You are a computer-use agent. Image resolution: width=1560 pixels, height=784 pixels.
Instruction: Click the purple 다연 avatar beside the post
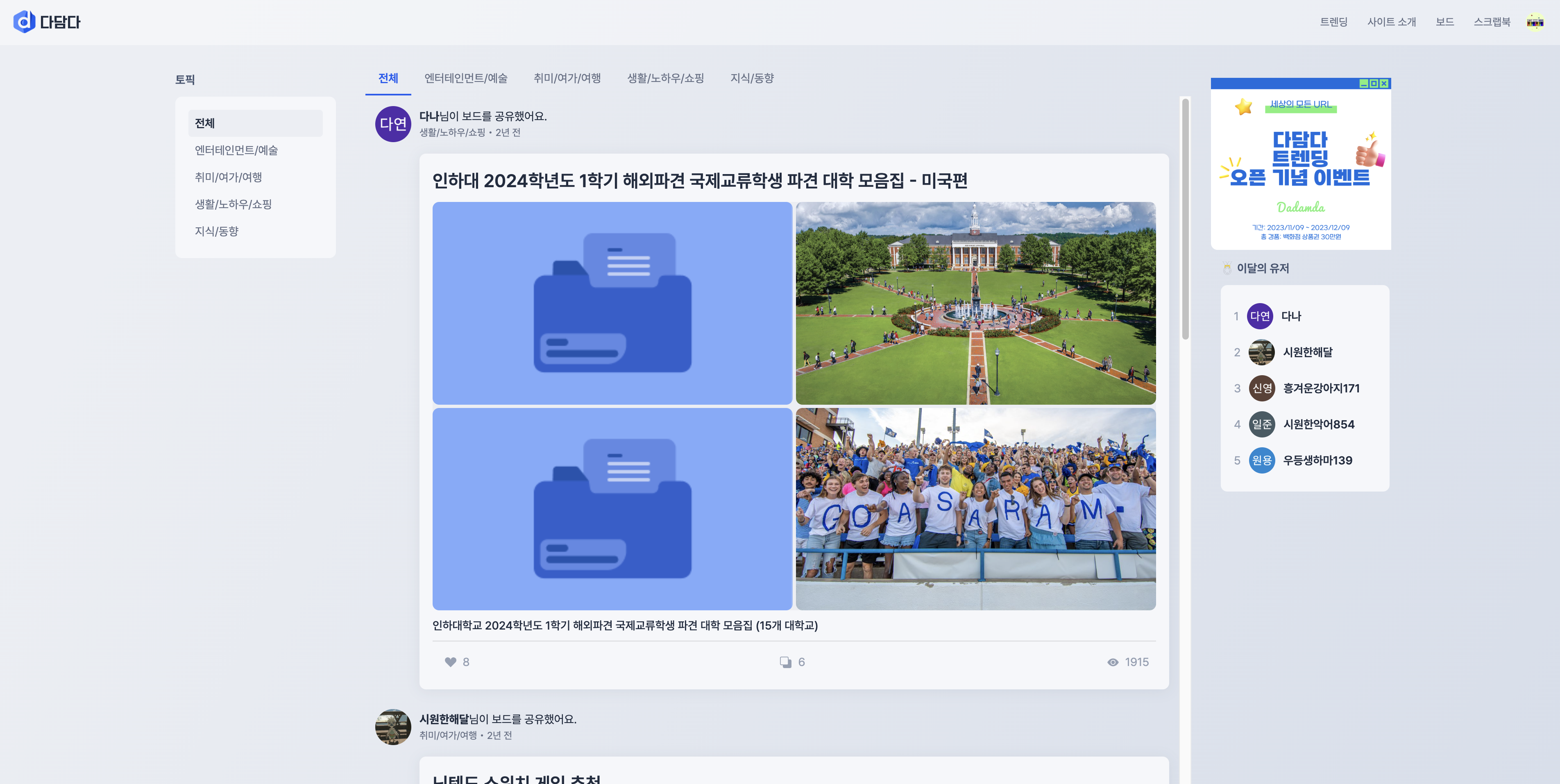pos(393,124)
